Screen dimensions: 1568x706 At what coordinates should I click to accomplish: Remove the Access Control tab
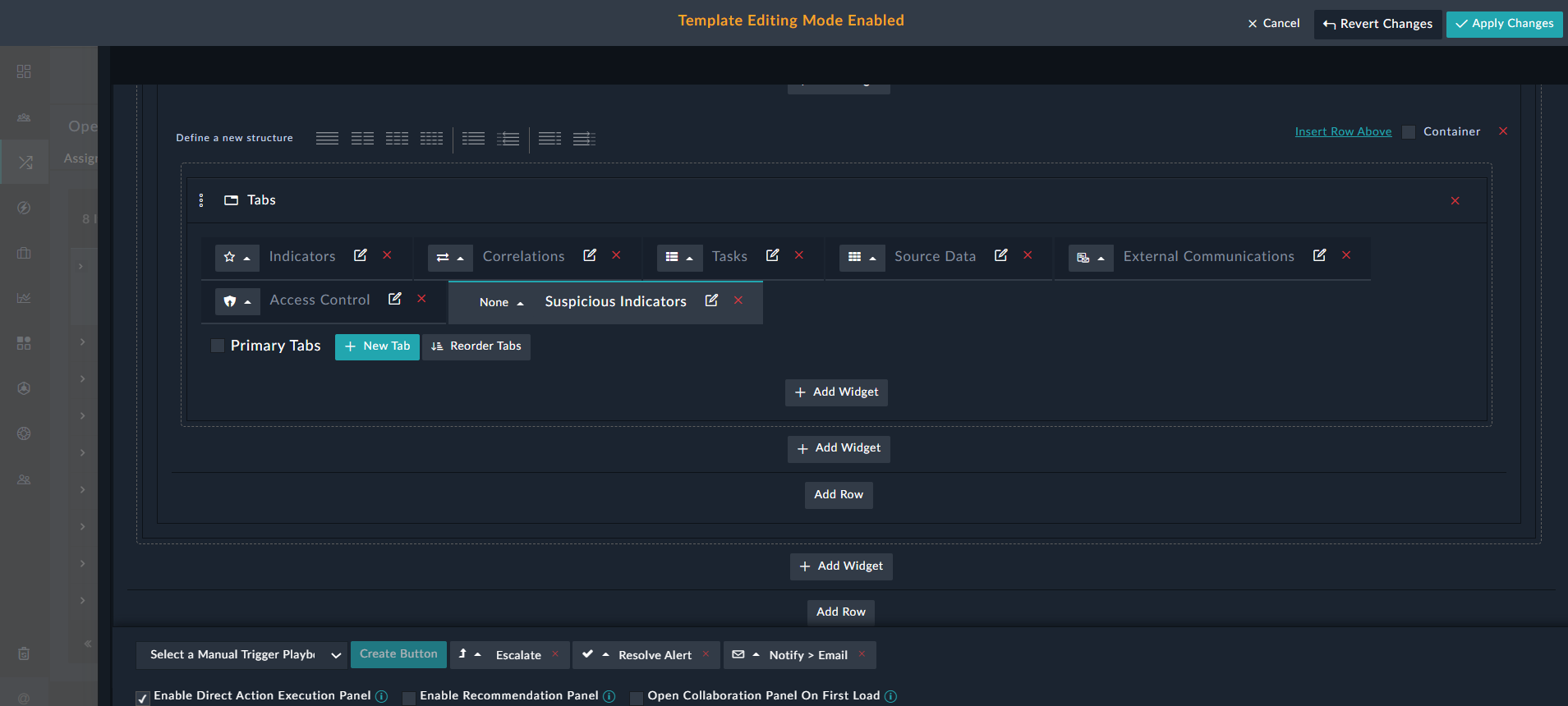click(421, 299)
